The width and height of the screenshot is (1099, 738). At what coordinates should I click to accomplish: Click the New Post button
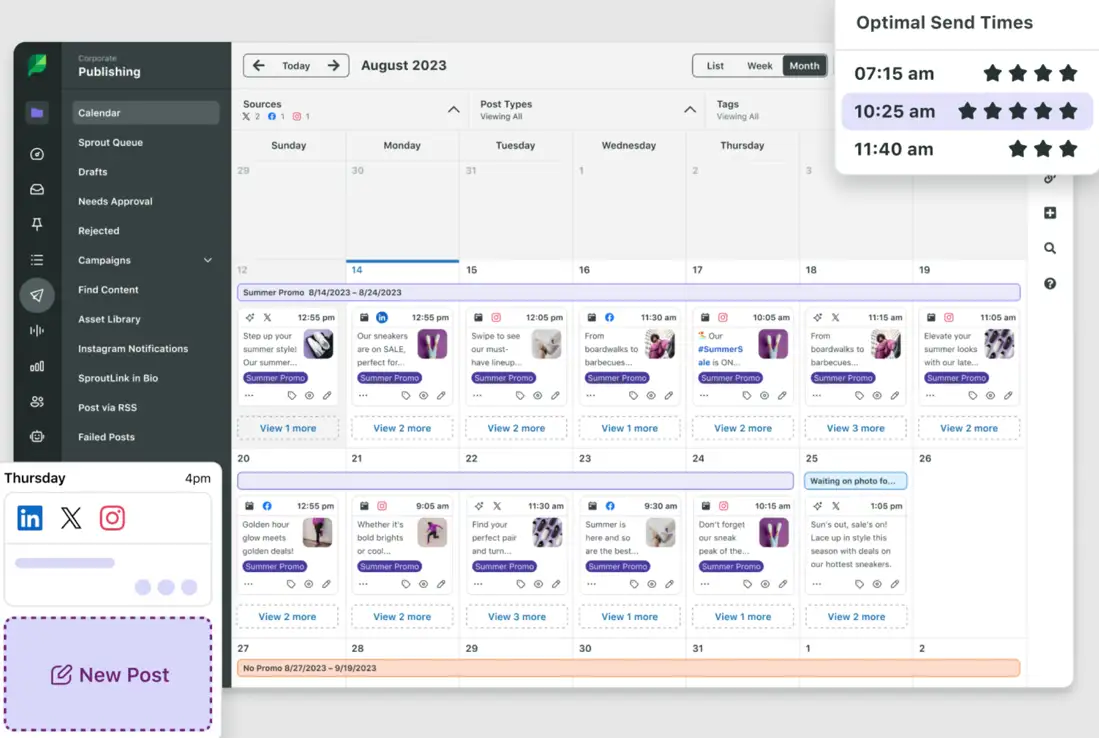108,674
